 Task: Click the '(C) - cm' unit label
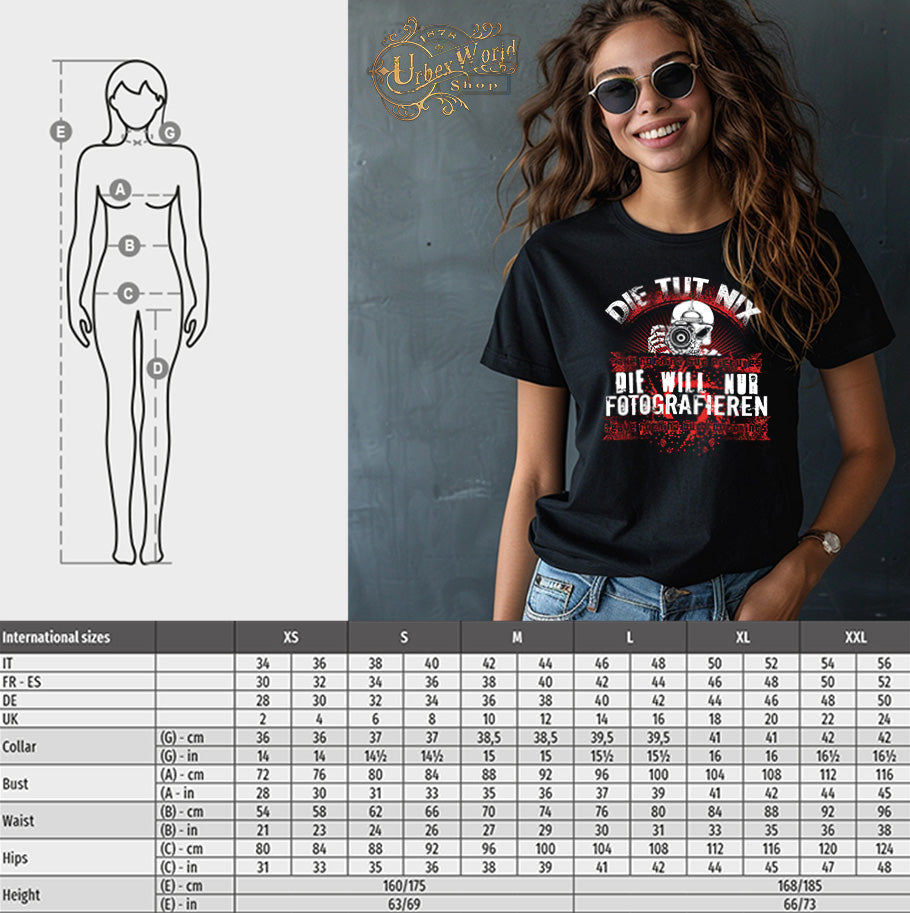[x=182, y=849]
